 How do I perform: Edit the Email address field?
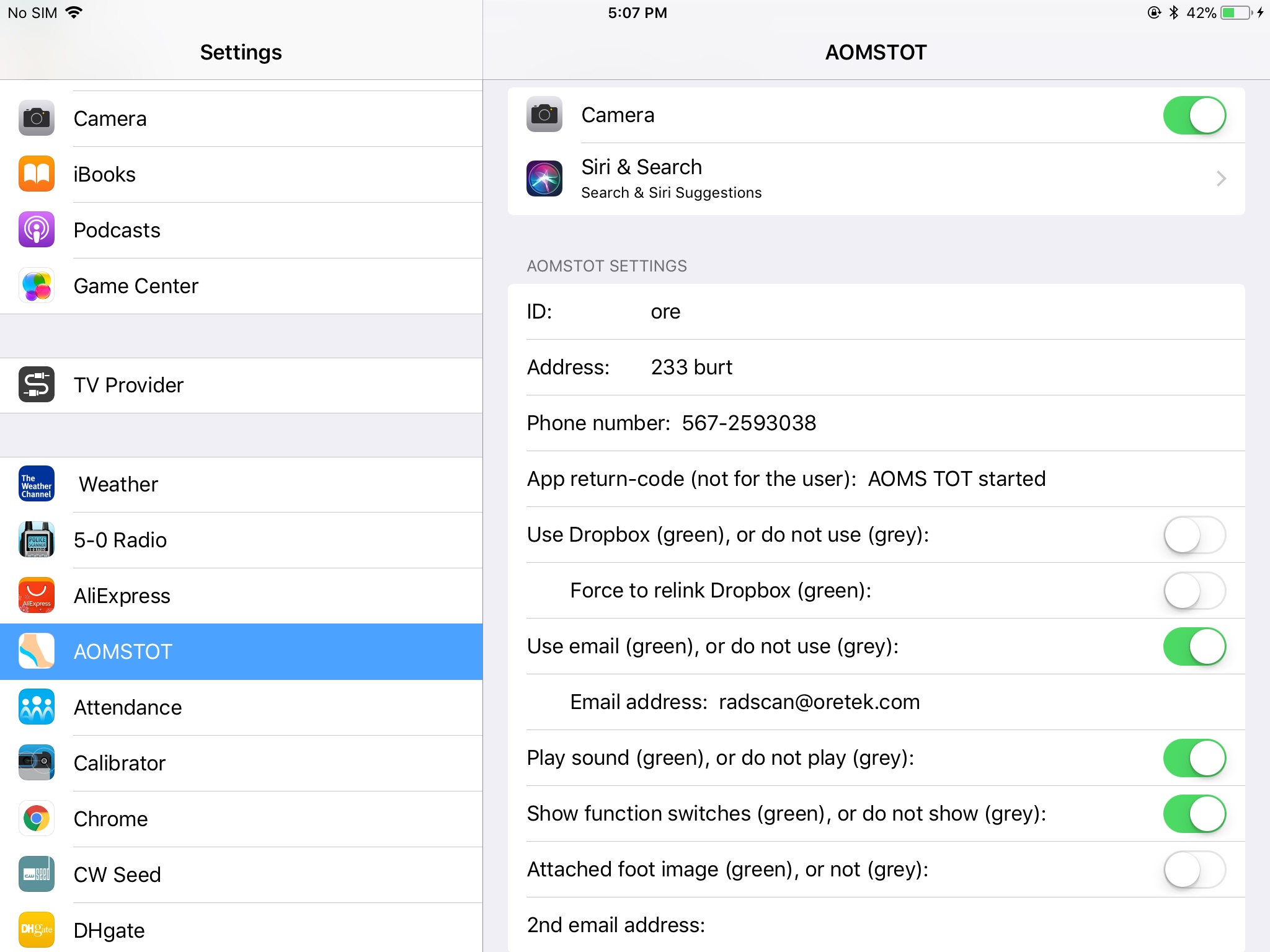coord(819,702)
